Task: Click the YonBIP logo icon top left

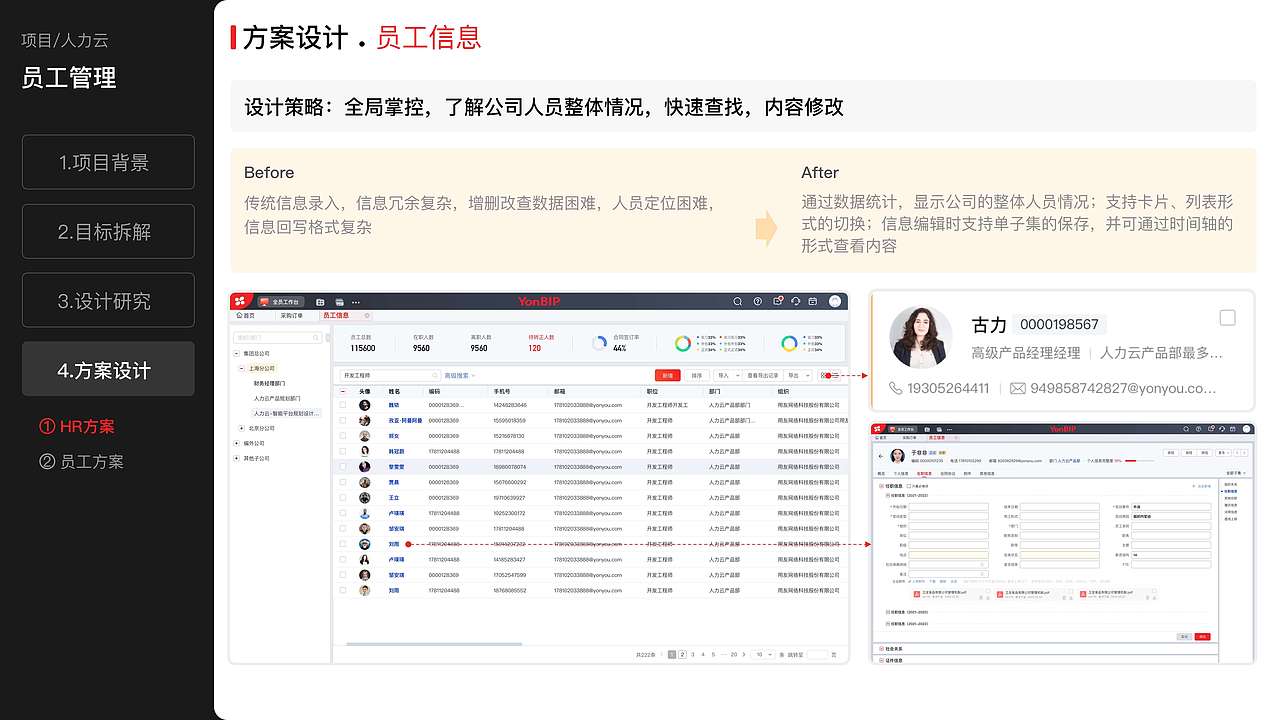Action: coord(240,301)
